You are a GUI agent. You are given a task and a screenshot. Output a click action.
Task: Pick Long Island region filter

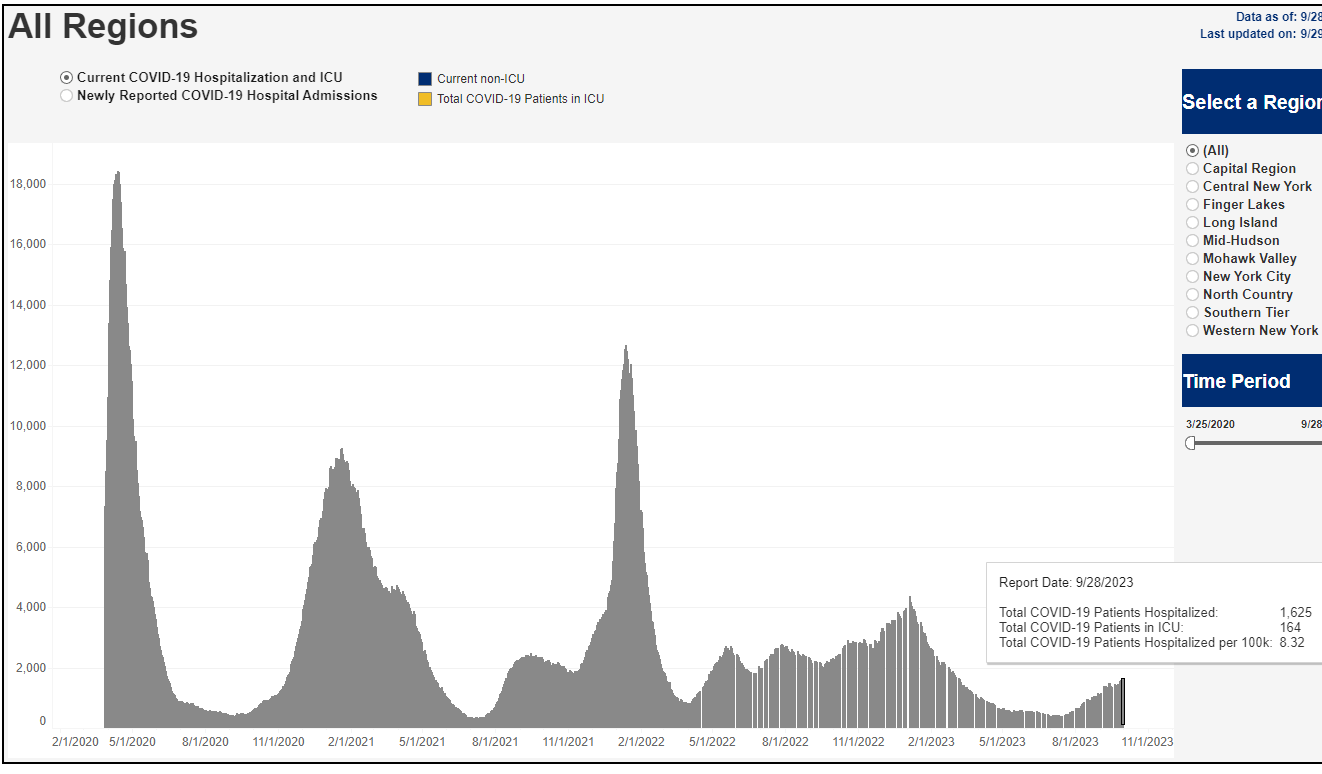[x=1192, y=223]
